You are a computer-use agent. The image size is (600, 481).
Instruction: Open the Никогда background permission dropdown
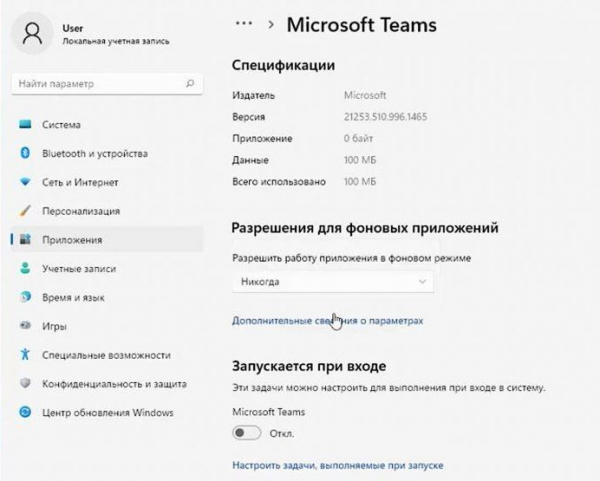coord(333,282)
